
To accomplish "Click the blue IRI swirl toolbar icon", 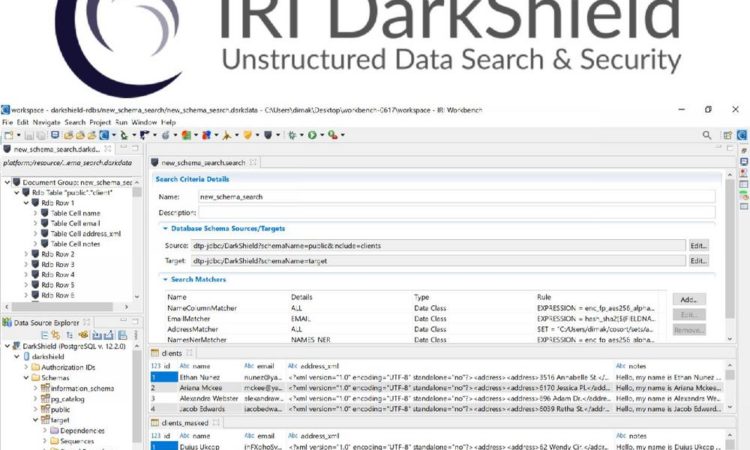I will pyautogui.click(x=104, y=135).
